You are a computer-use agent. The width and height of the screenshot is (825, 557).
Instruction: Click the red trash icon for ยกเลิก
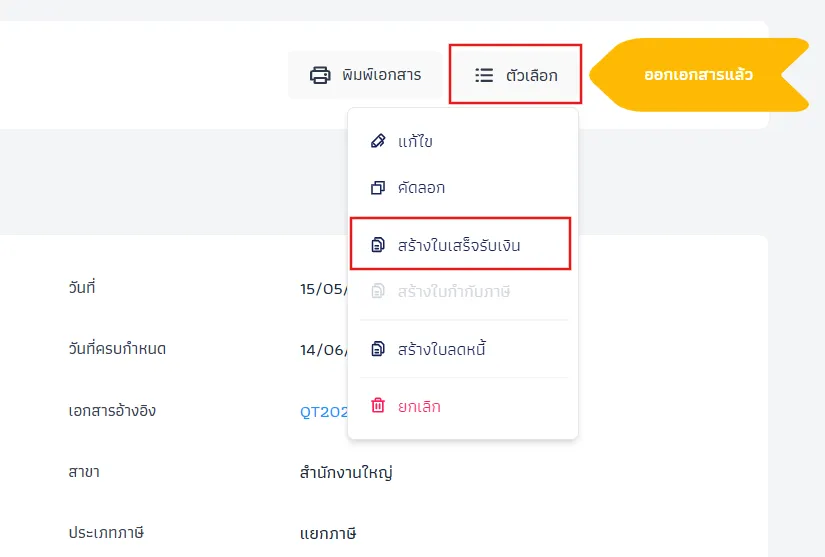click(378, 406)
